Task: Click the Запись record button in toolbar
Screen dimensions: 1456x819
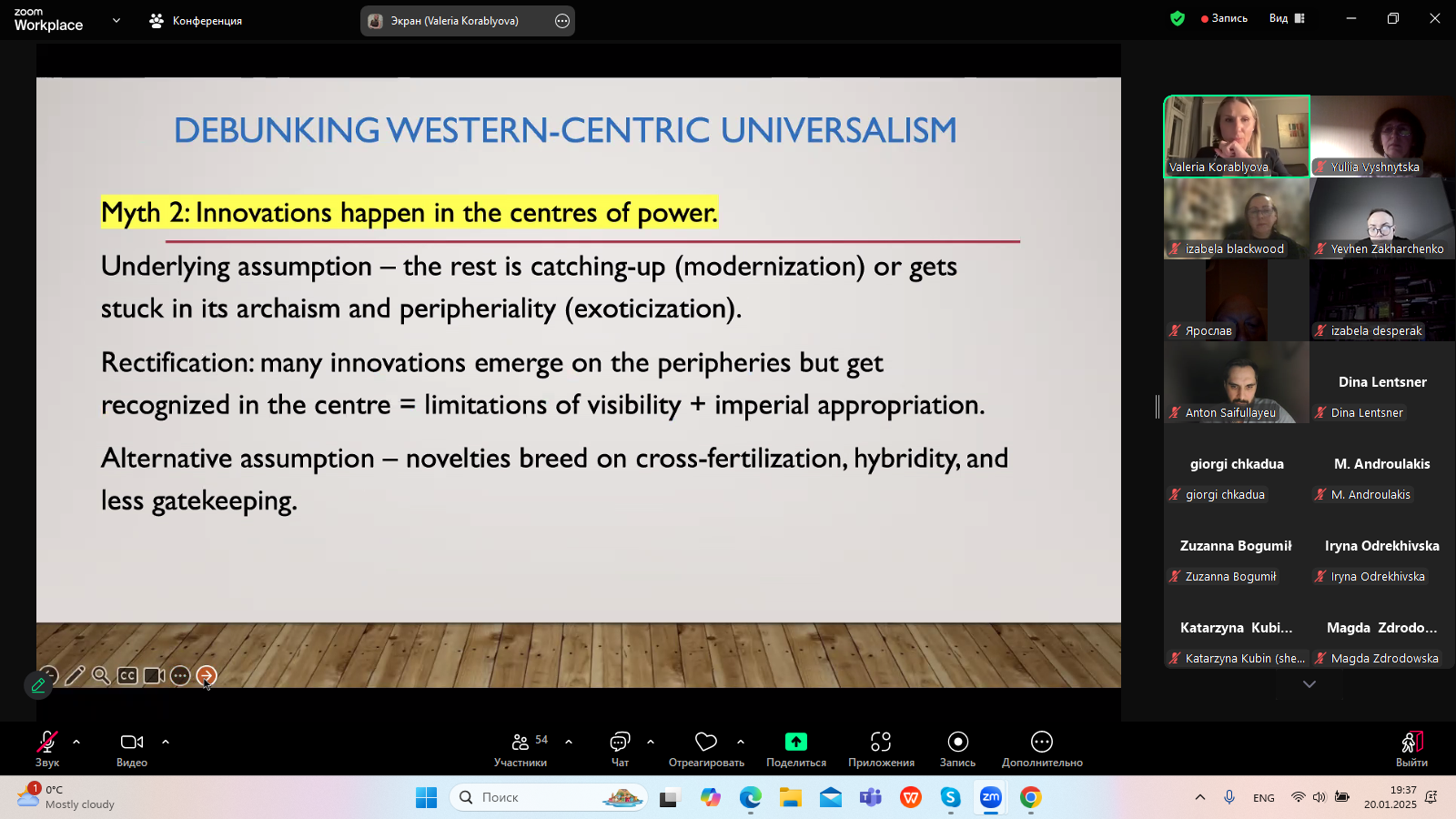Action: click(957, 748)
